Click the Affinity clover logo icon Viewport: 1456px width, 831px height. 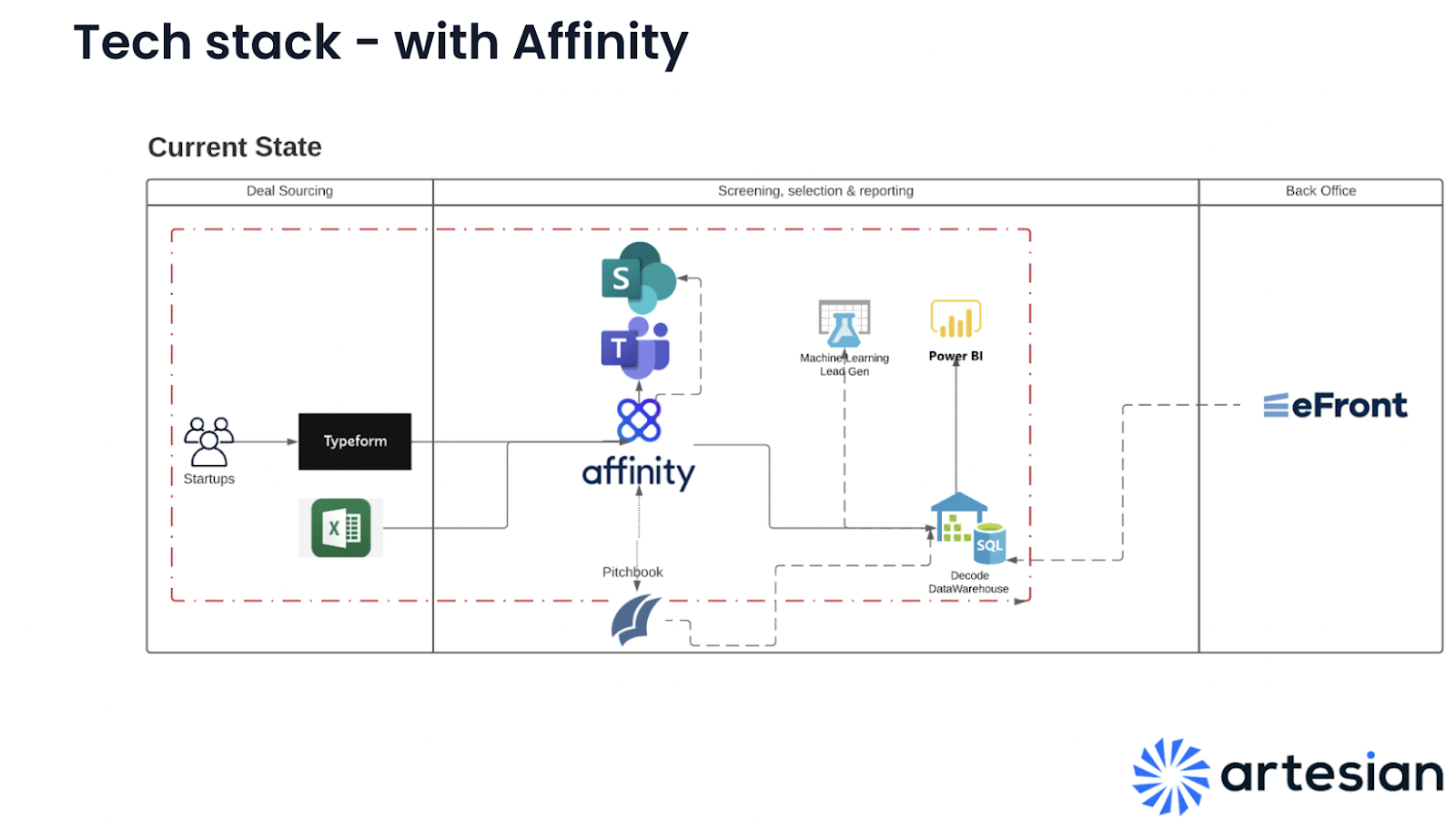click(639, 420)
